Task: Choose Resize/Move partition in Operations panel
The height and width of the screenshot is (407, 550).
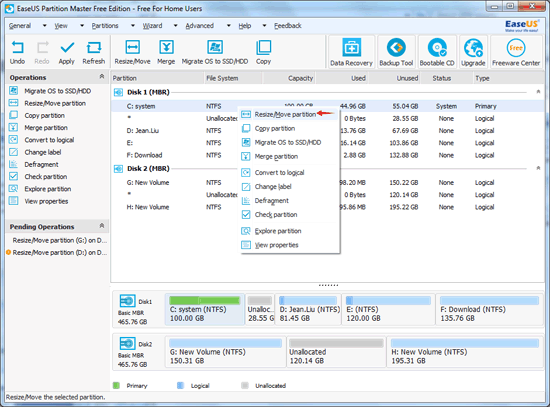Action: pos(47,103)
